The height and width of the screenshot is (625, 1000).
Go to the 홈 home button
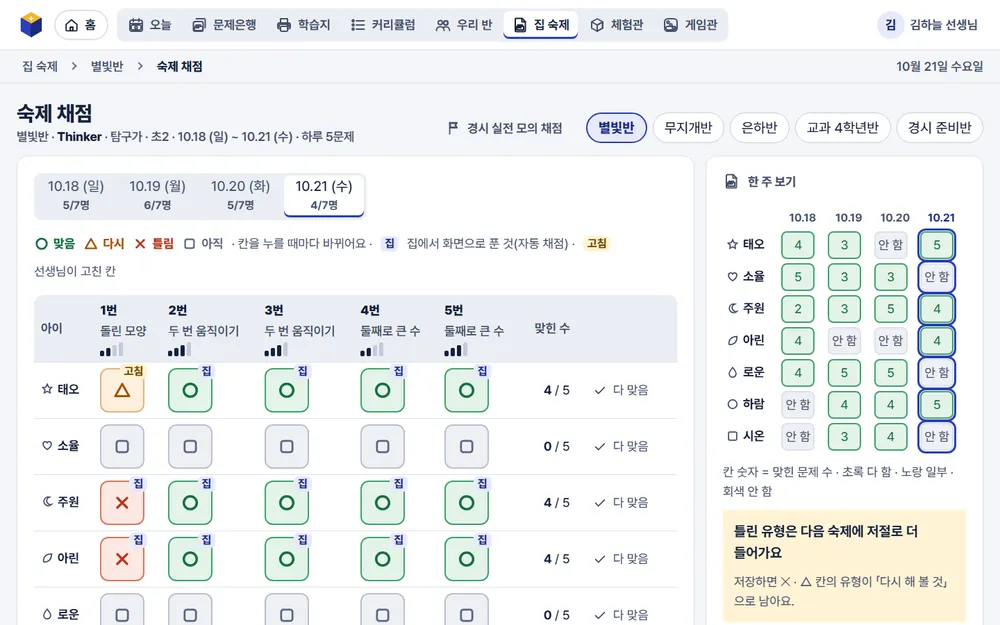(81, 25)
